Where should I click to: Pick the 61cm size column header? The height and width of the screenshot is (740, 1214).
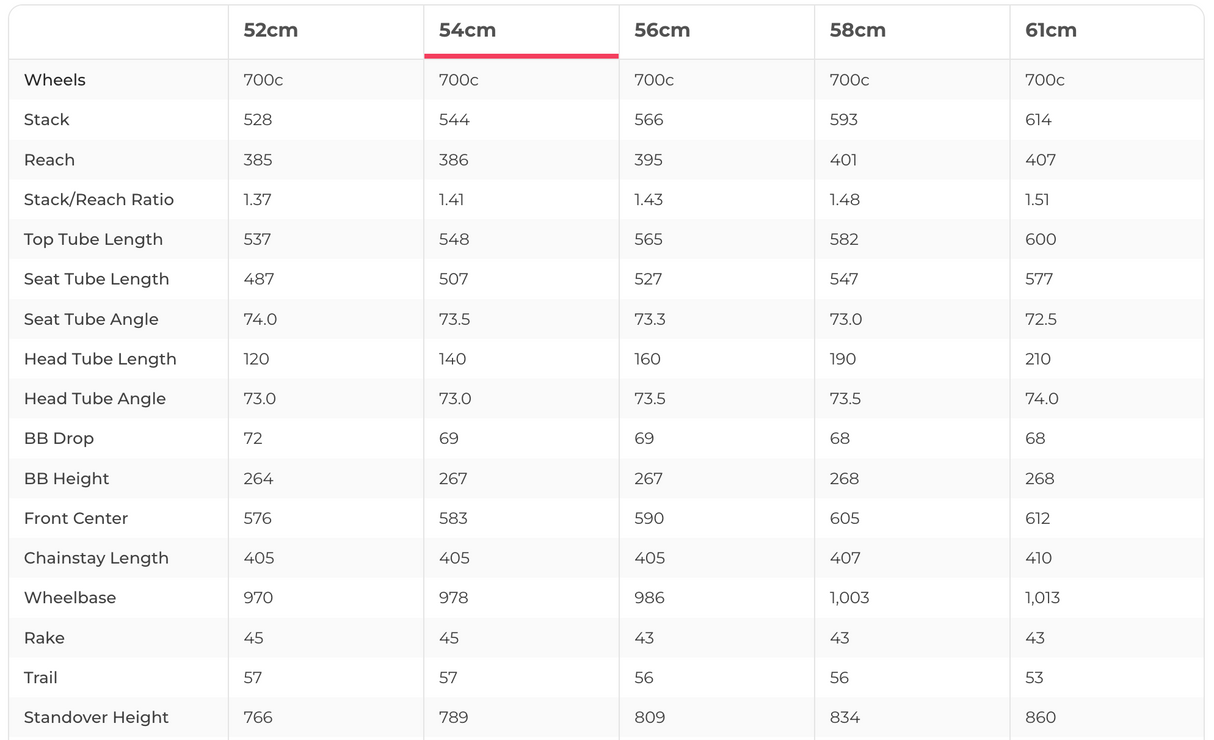point(1051,30)
